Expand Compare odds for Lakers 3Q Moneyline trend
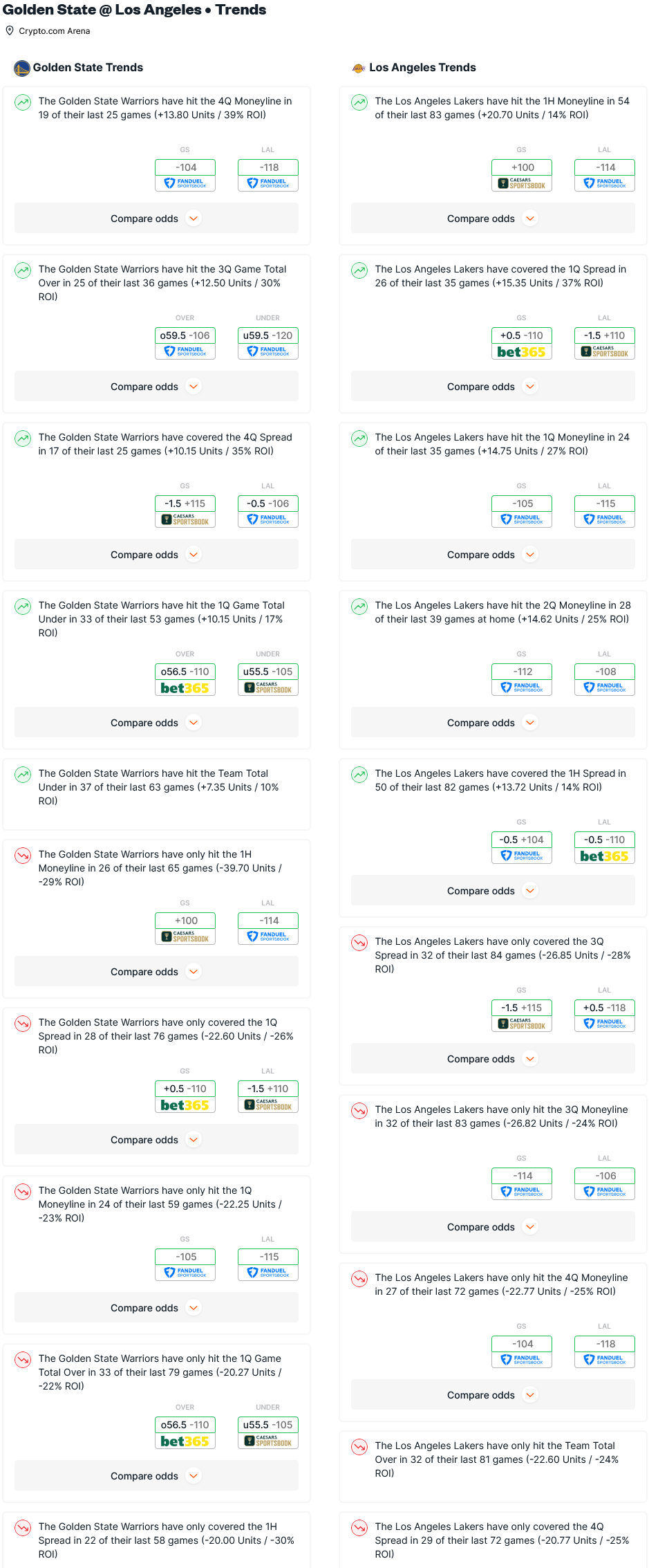The height and width of the screenshot is (1568, 649). (x=493, y=1227)
